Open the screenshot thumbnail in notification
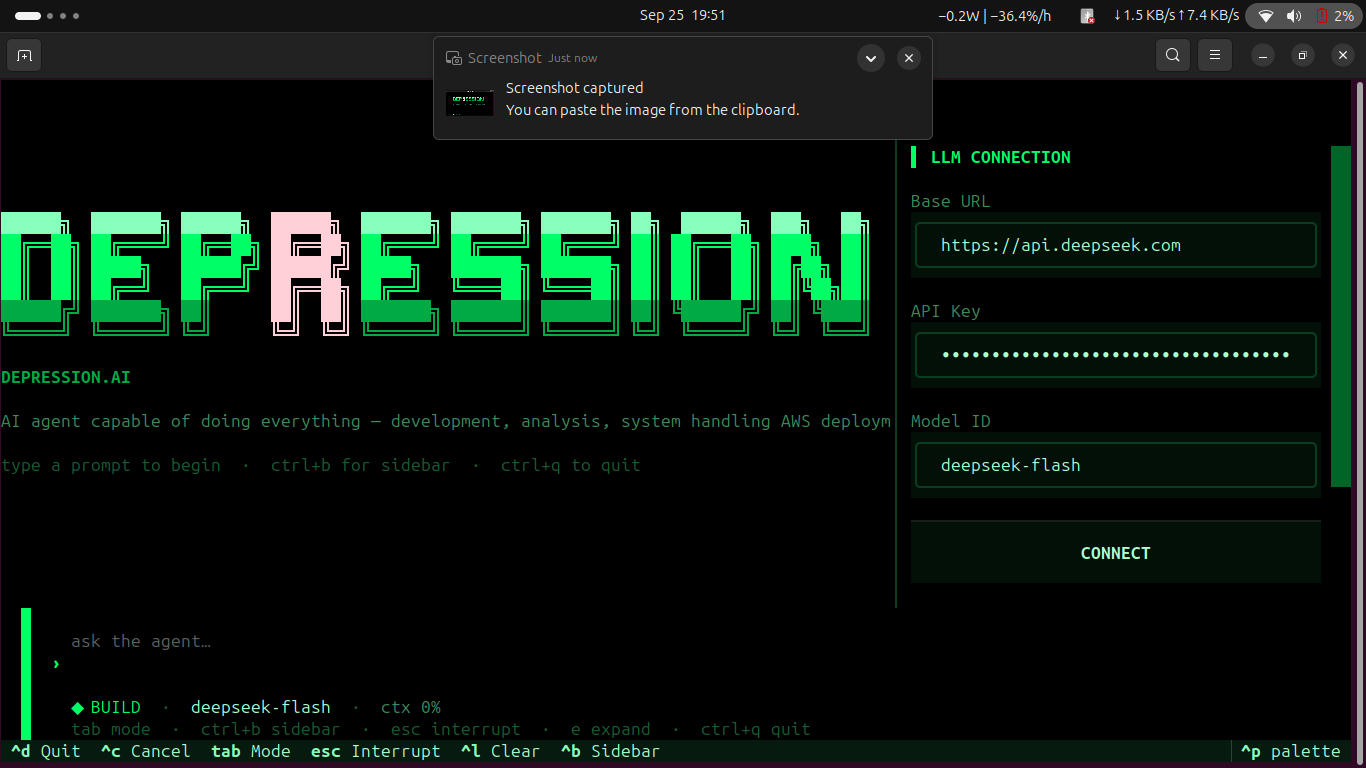The width and height of the screenshot is (1366, 768). (x=470, y=103)
